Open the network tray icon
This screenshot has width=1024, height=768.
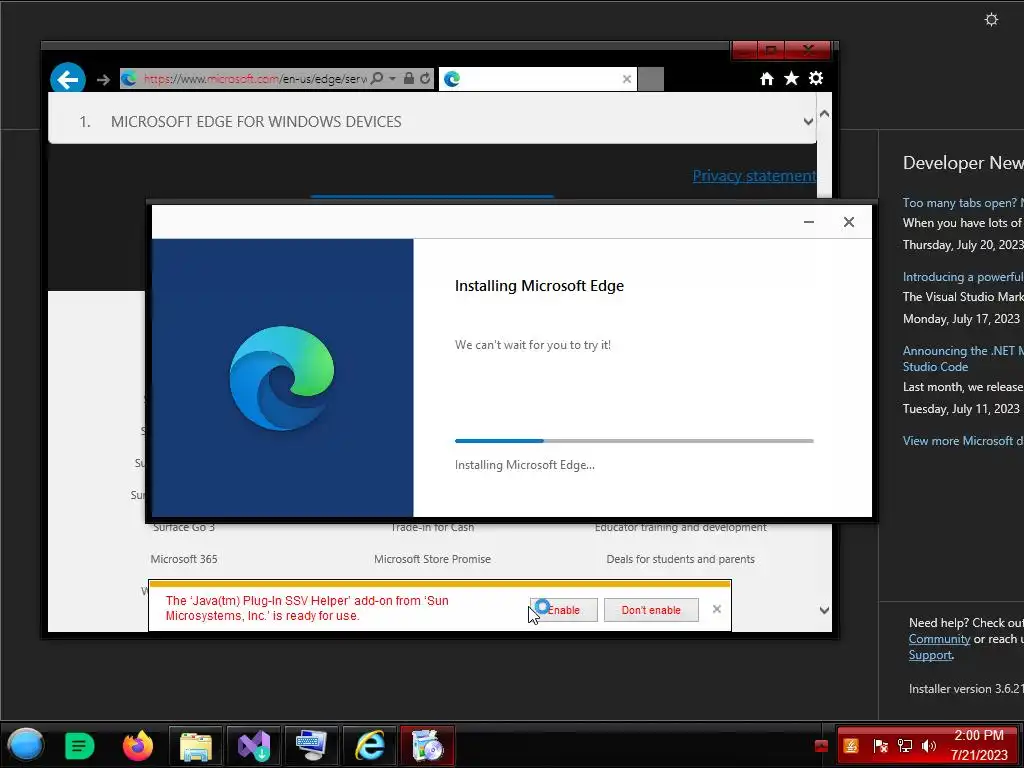tap(905, 746)
